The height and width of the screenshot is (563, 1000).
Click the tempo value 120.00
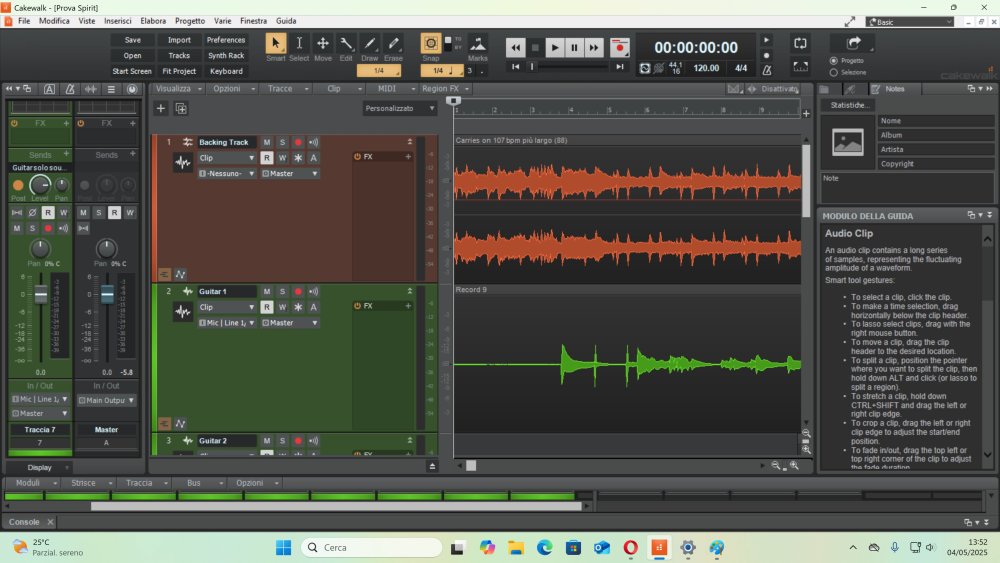tap(706, 68)
